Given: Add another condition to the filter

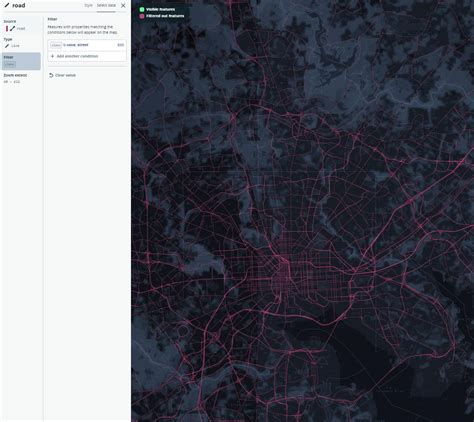Looking at the screenshot, I should (87, 56).
